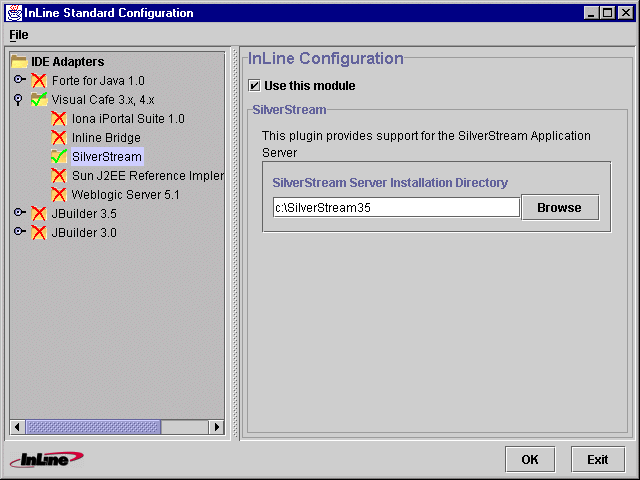This screenshot has height=480, width=640.
Task: Expand the Forte for Java 1.0 node
Action: pos(19,79)
